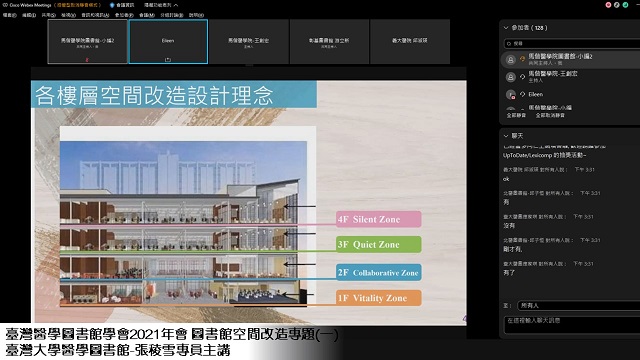
Task: Select the 馬偕醫學院圖書館-小編2 video tile
Action: tap(87, 42)
